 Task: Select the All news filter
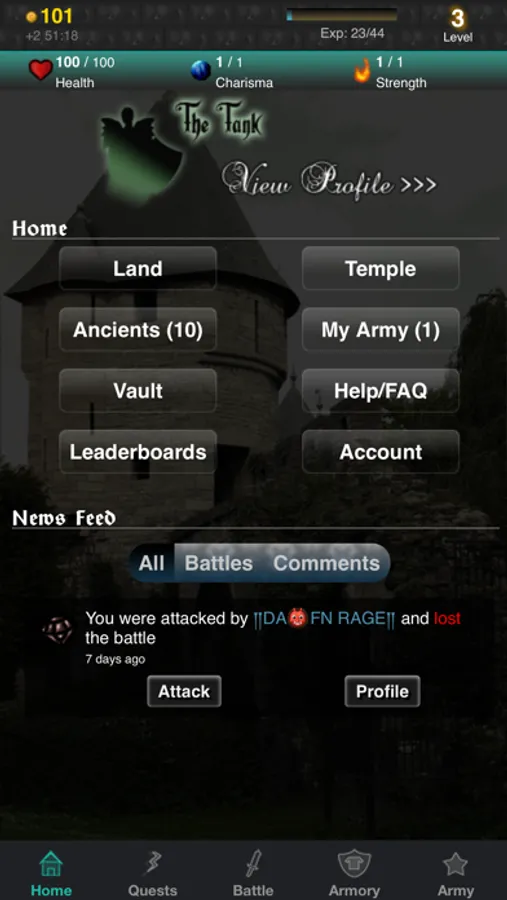coord(152,563)
